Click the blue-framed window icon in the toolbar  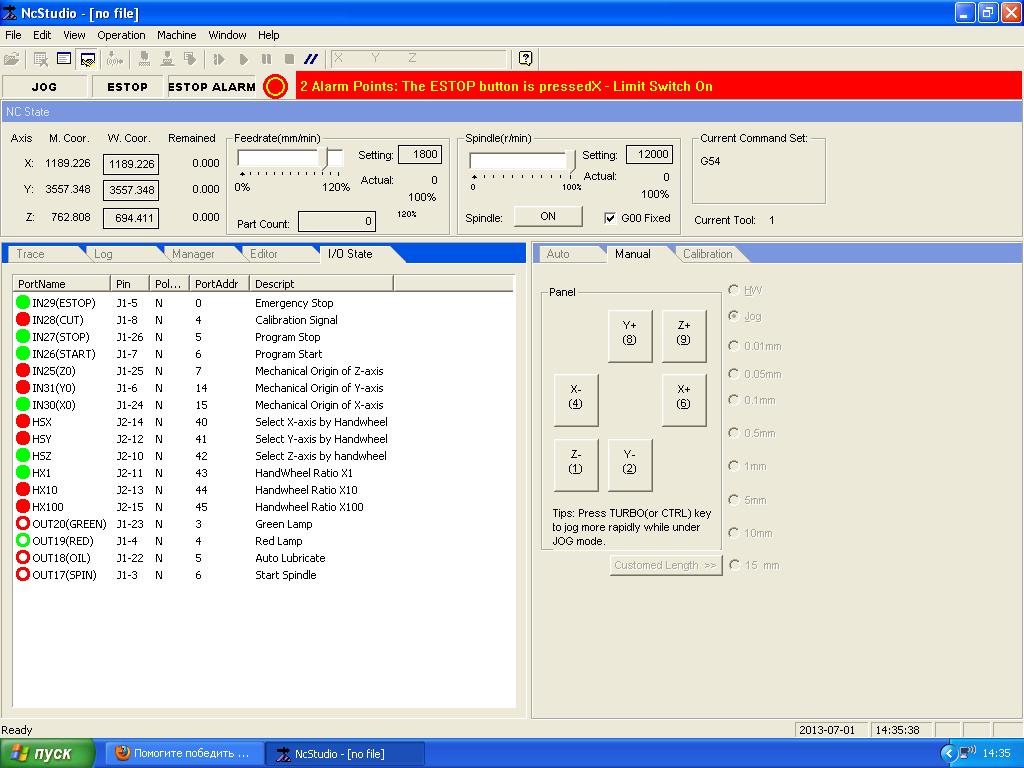click(x=64, y=59)
